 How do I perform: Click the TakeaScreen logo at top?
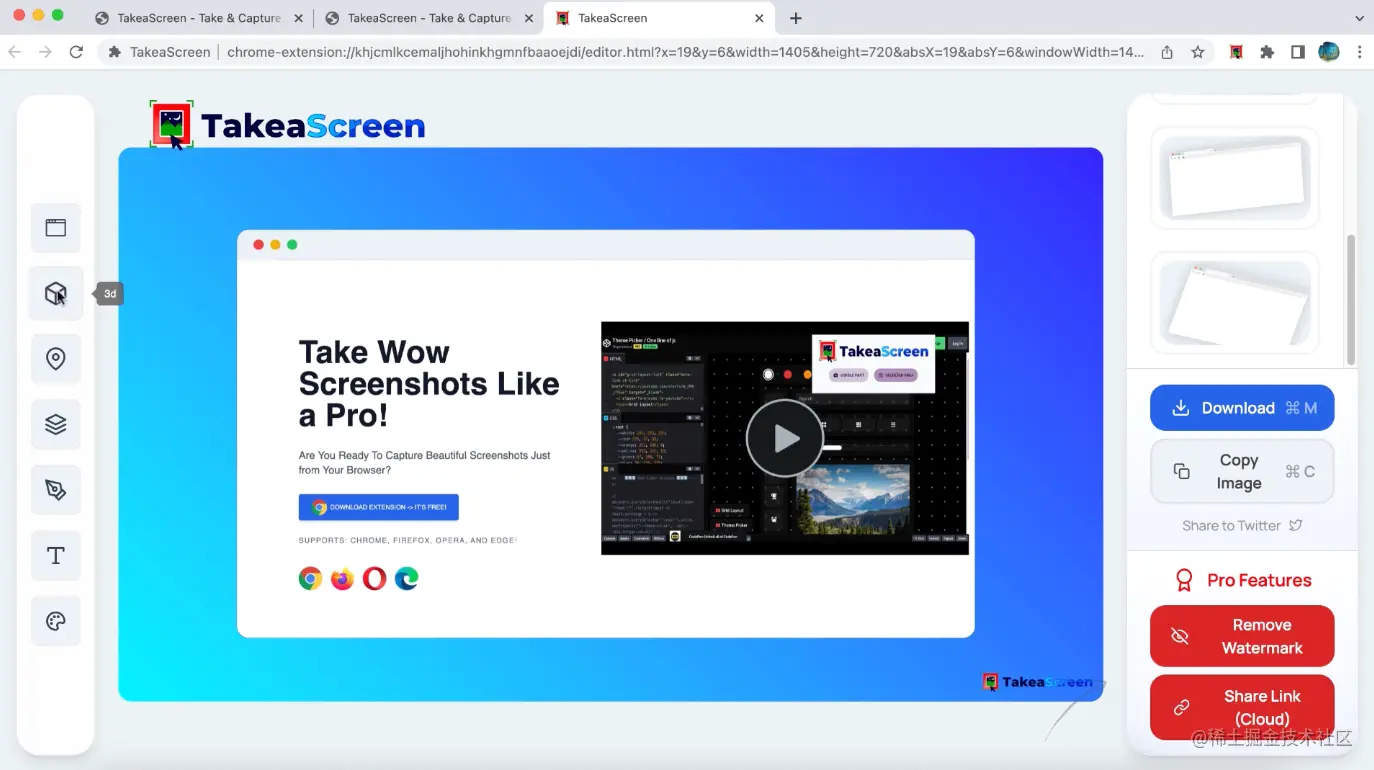289,125
